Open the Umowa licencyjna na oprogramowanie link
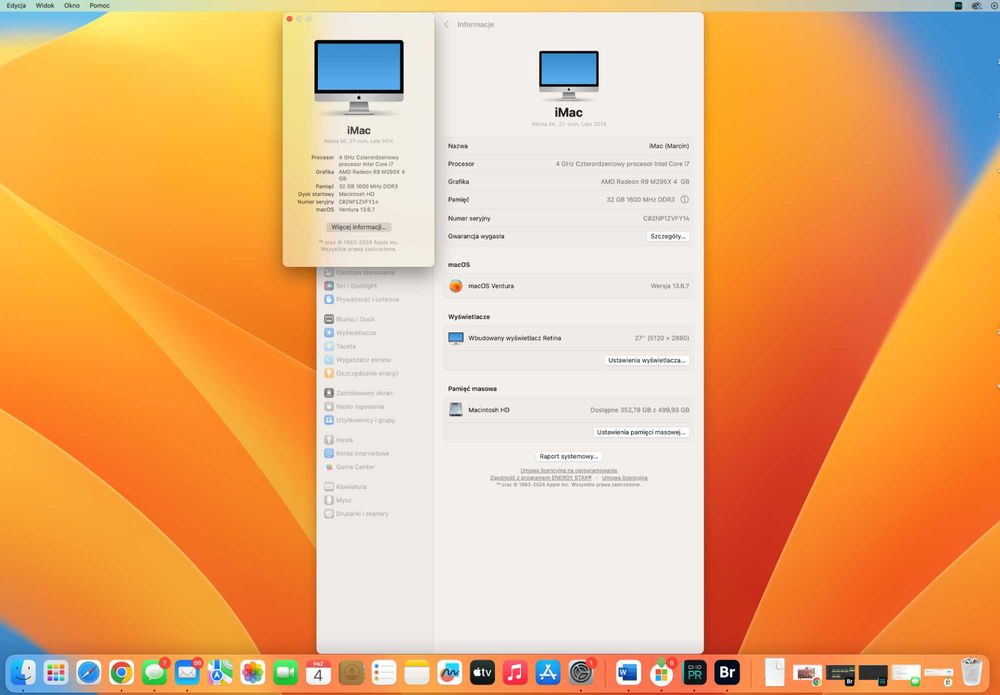 pos(568,470)
